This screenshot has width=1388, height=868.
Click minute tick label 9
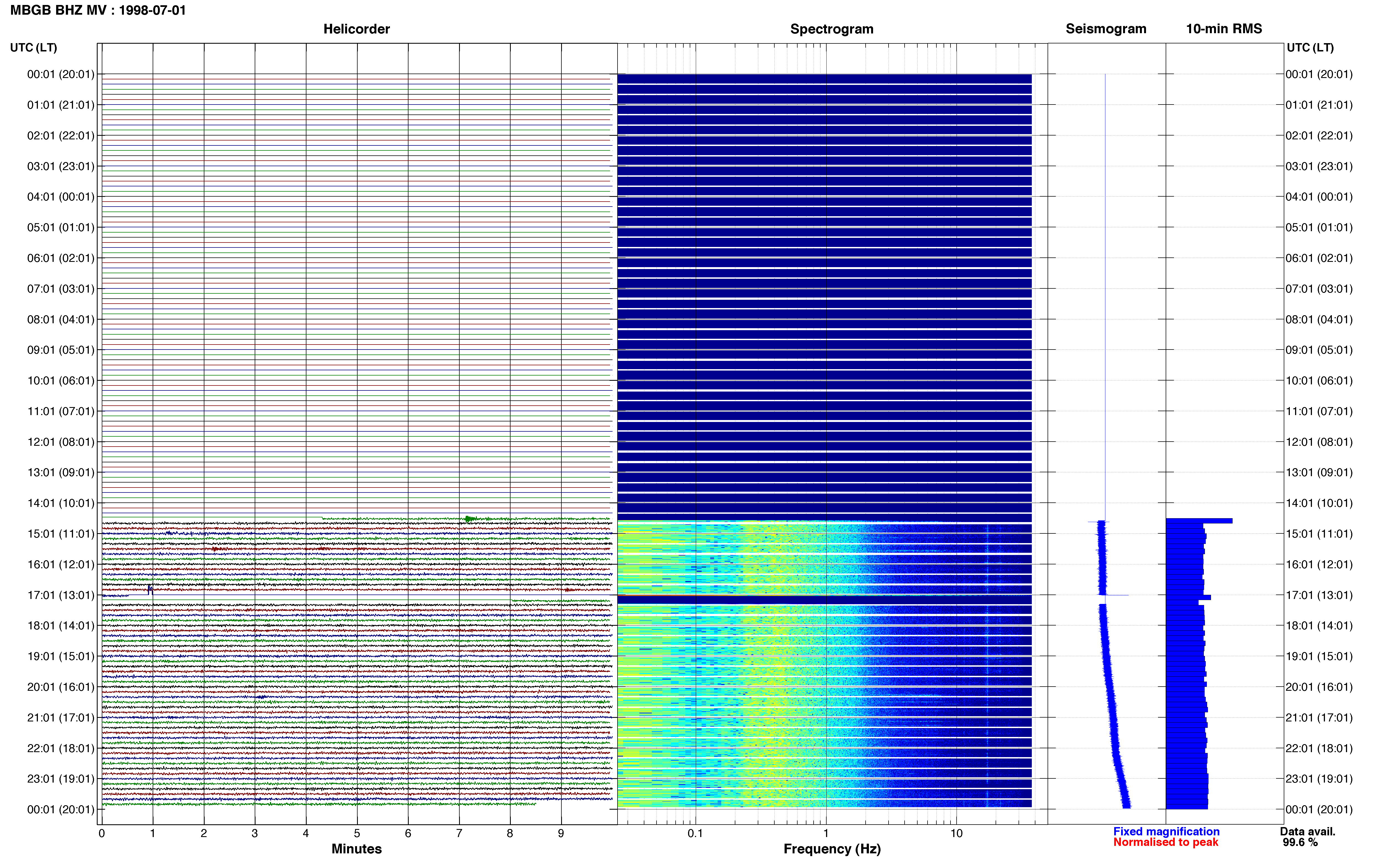561,833
